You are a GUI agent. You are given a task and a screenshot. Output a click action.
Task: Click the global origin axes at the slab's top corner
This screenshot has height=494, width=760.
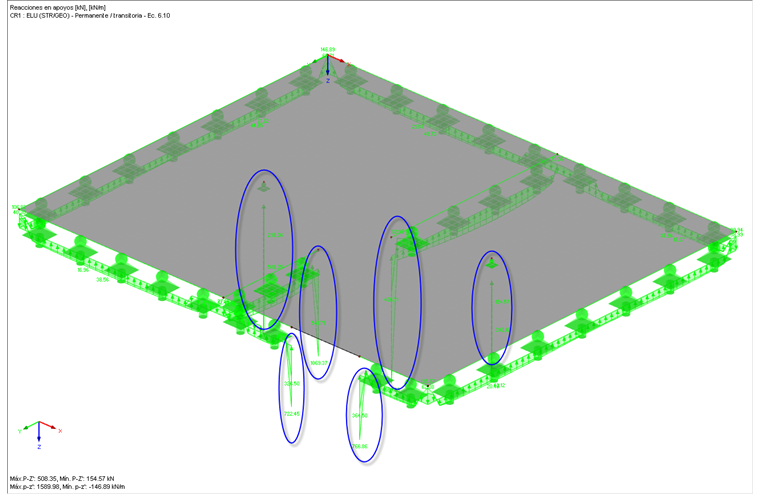[x=329, y=68]
